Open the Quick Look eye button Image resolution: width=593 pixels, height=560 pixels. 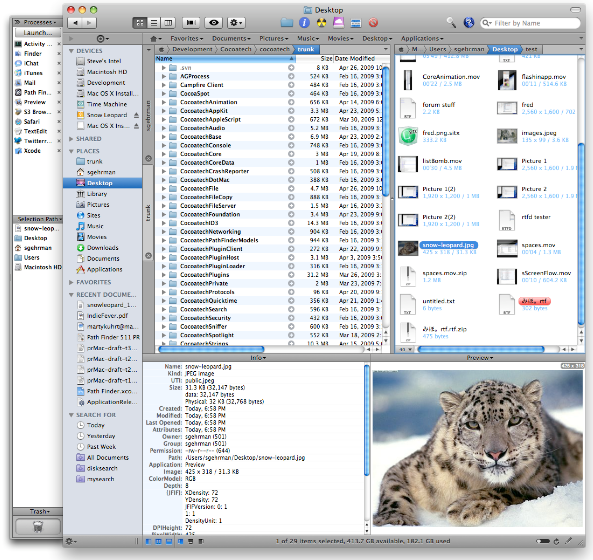click(x=214, y=23)
